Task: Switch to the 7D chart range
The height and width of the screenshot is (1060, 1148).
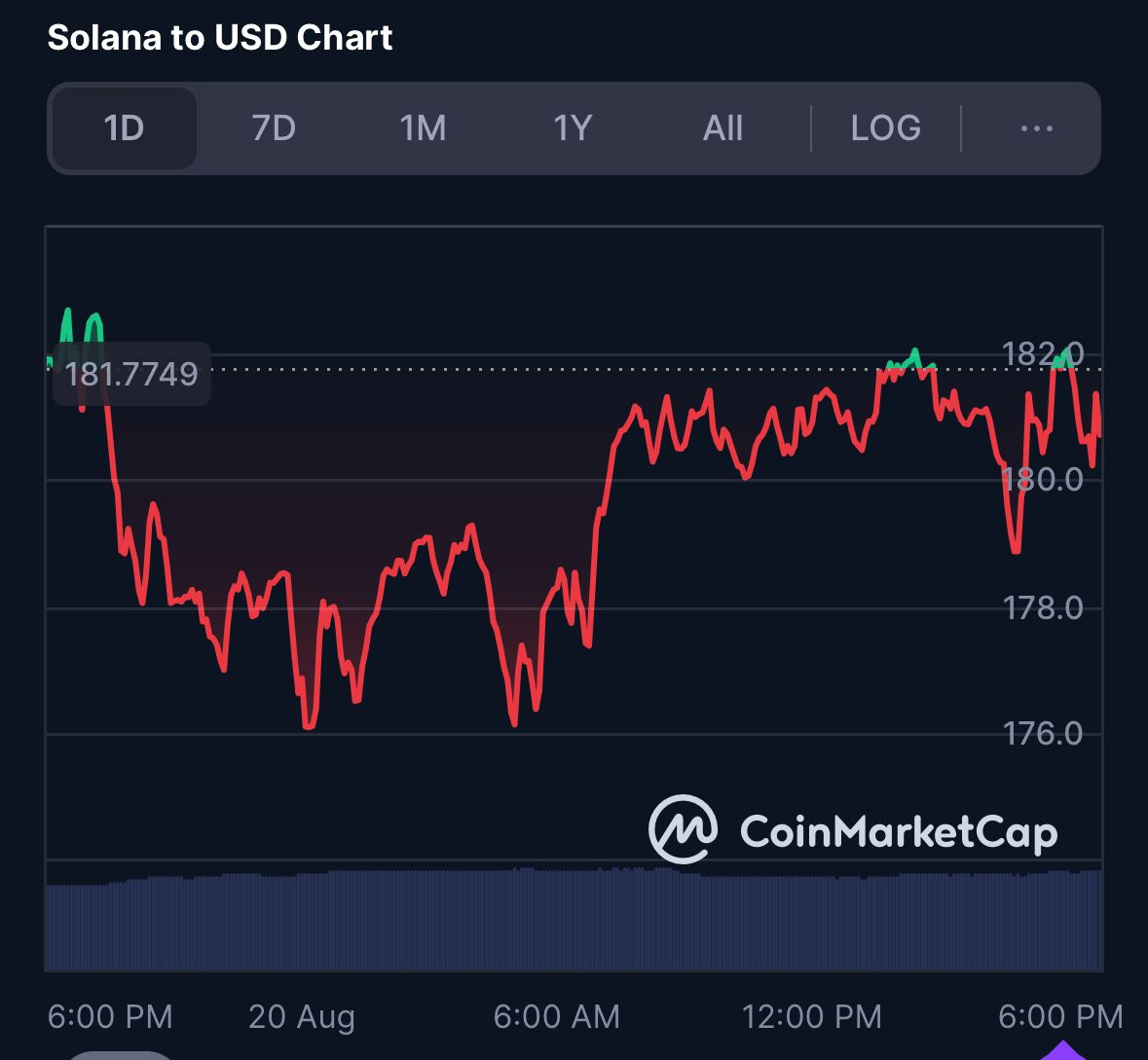Action: click(273, 128)
